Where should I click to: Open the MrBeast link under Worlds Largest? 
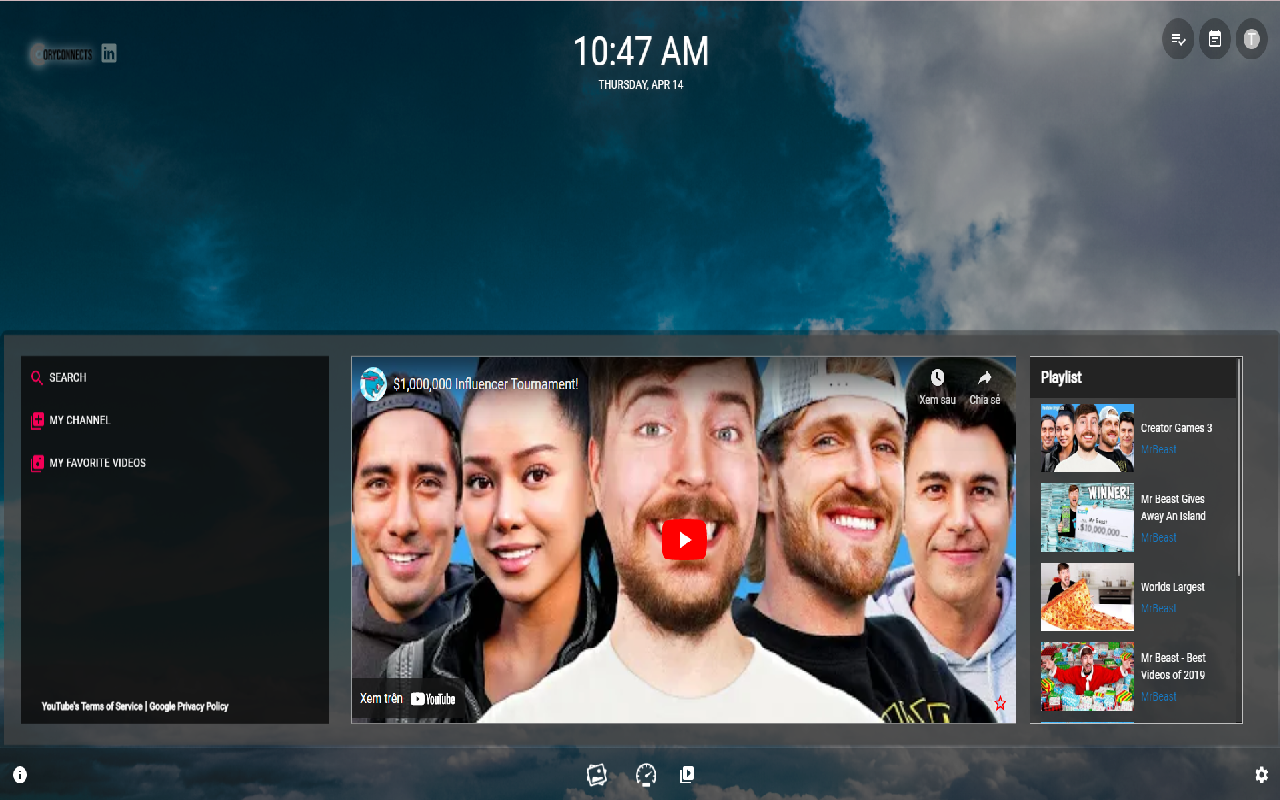click(x=1159, y=608)
